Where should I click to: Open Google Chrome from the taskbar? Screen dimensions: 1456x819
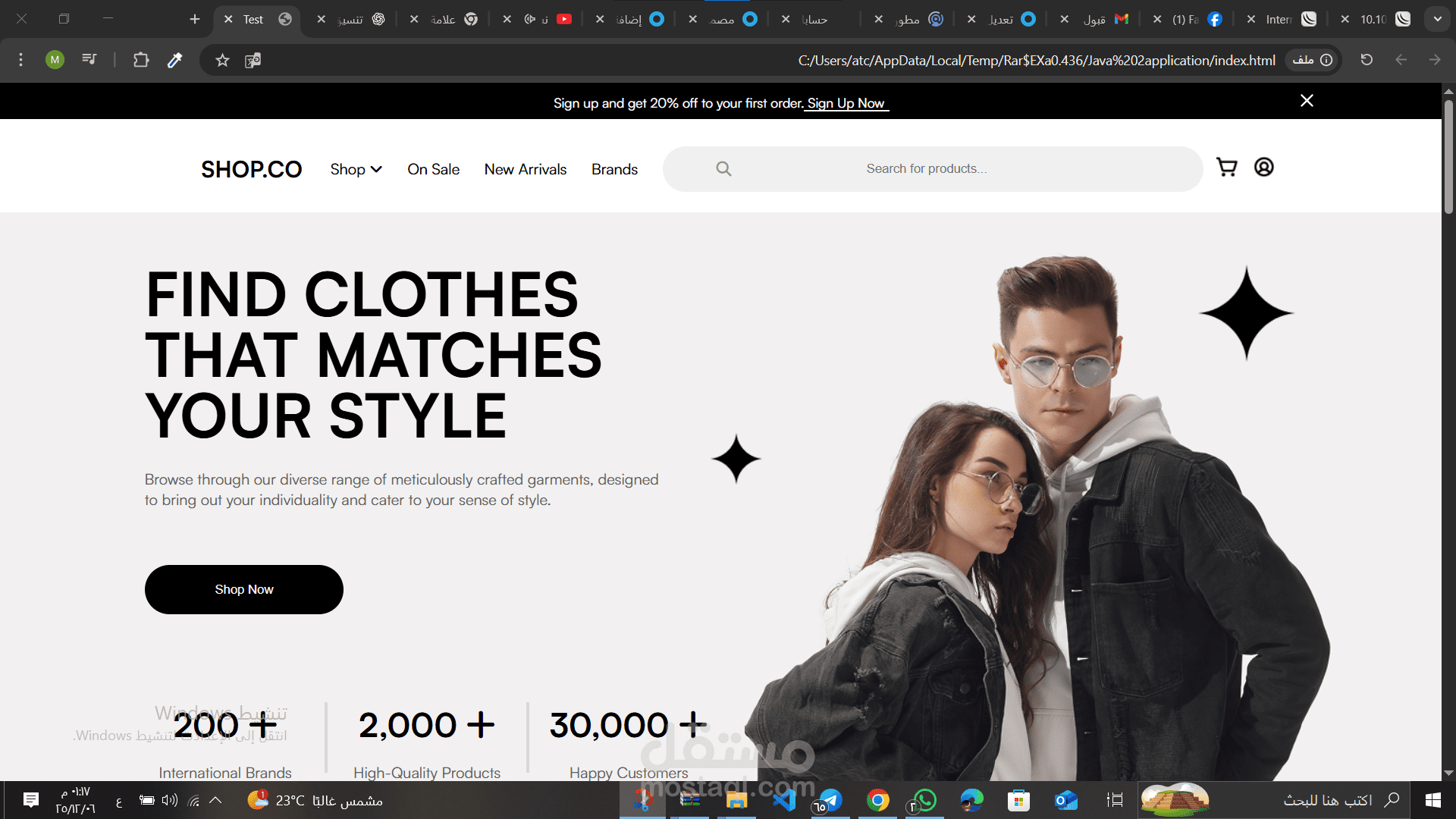877,800
